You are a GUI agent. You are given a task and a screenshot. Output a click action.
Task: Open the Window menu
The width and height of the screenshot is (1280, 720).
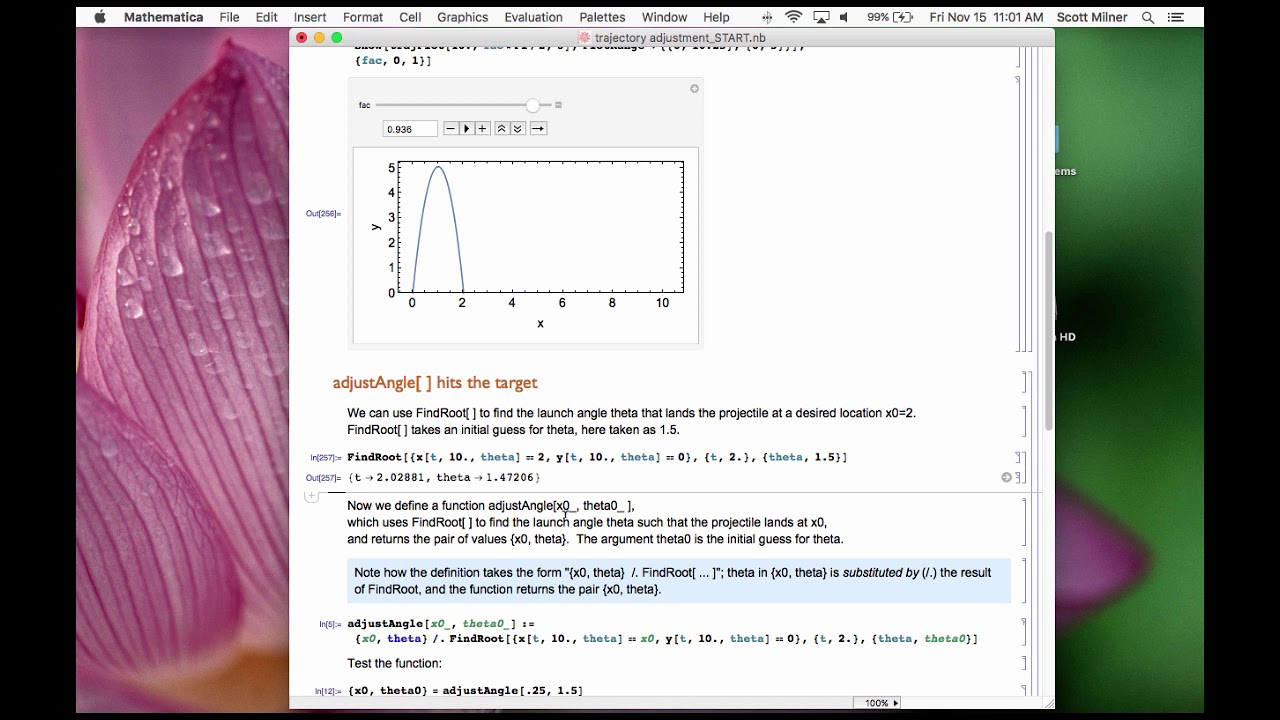(x=664, y=17)
